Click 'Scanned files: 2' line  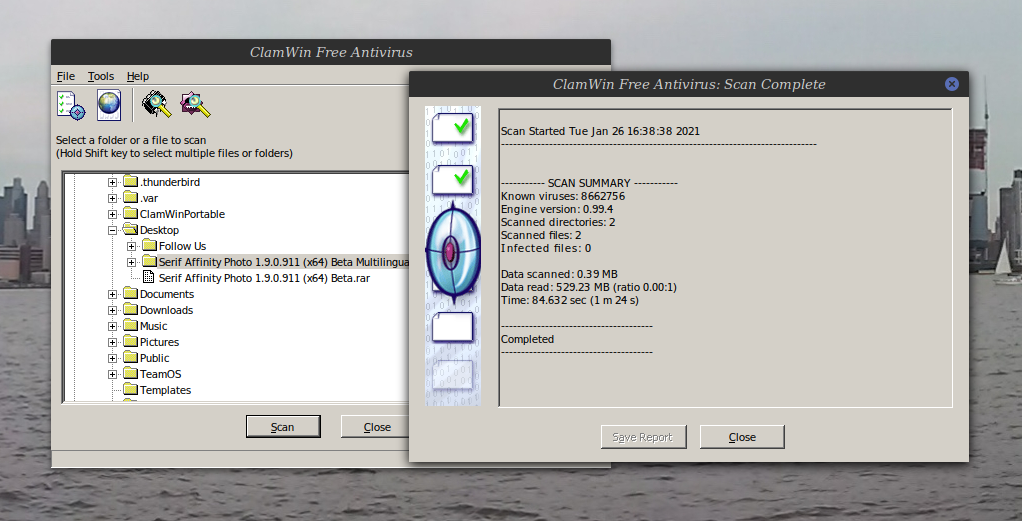(x=541, y=235)
